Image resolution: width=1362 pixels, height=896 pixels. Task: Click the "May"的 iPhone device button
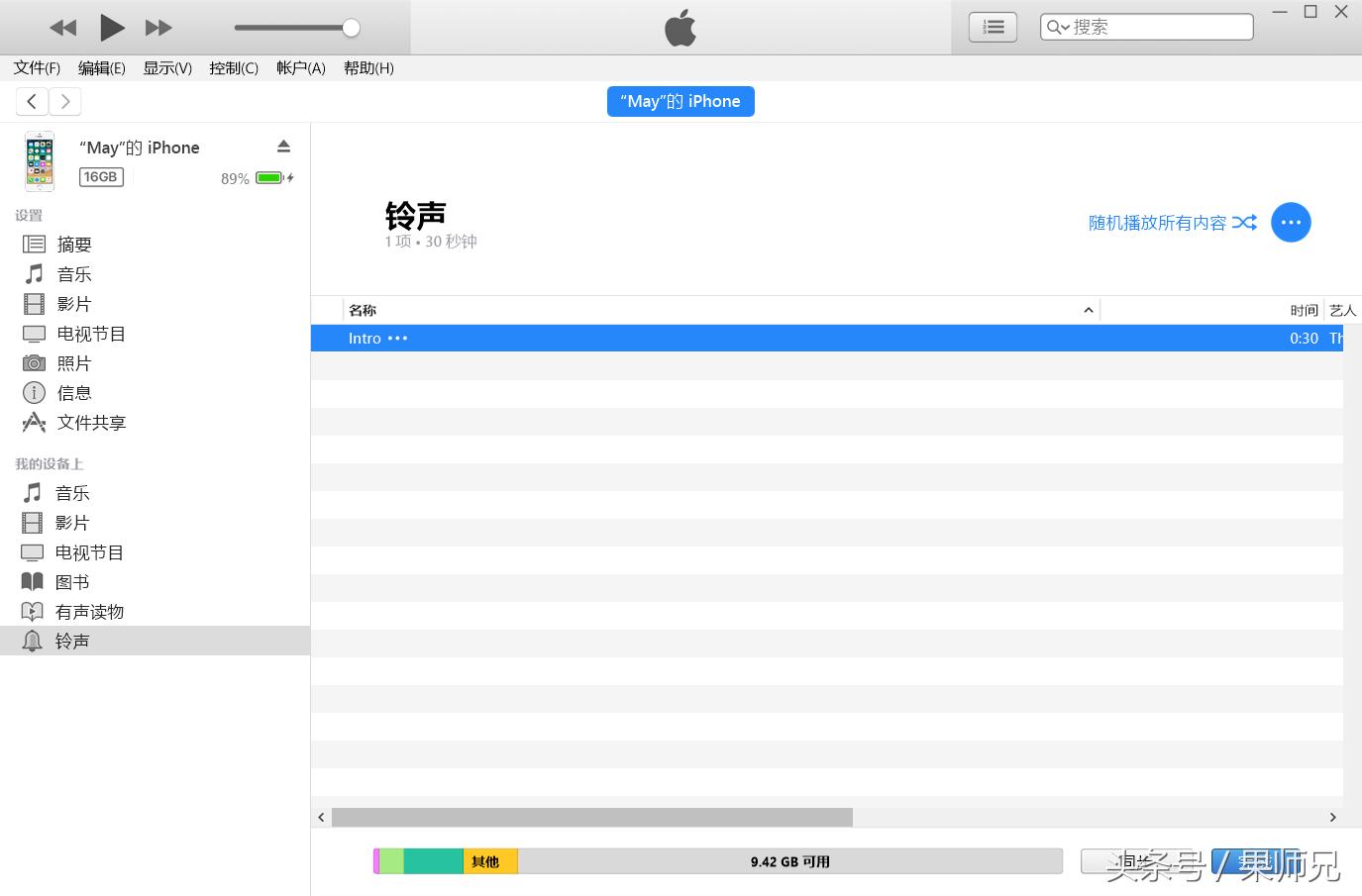coord(681,101)
